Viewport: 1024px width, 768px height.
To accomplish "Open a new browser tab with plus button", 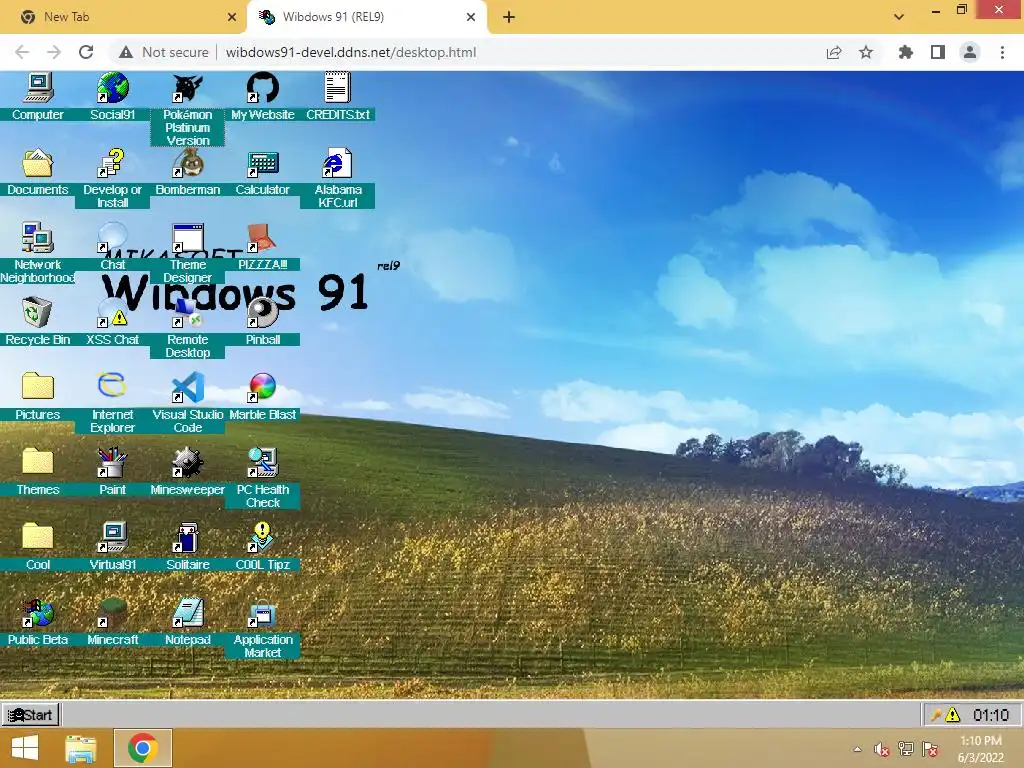I will coord(509,17).
